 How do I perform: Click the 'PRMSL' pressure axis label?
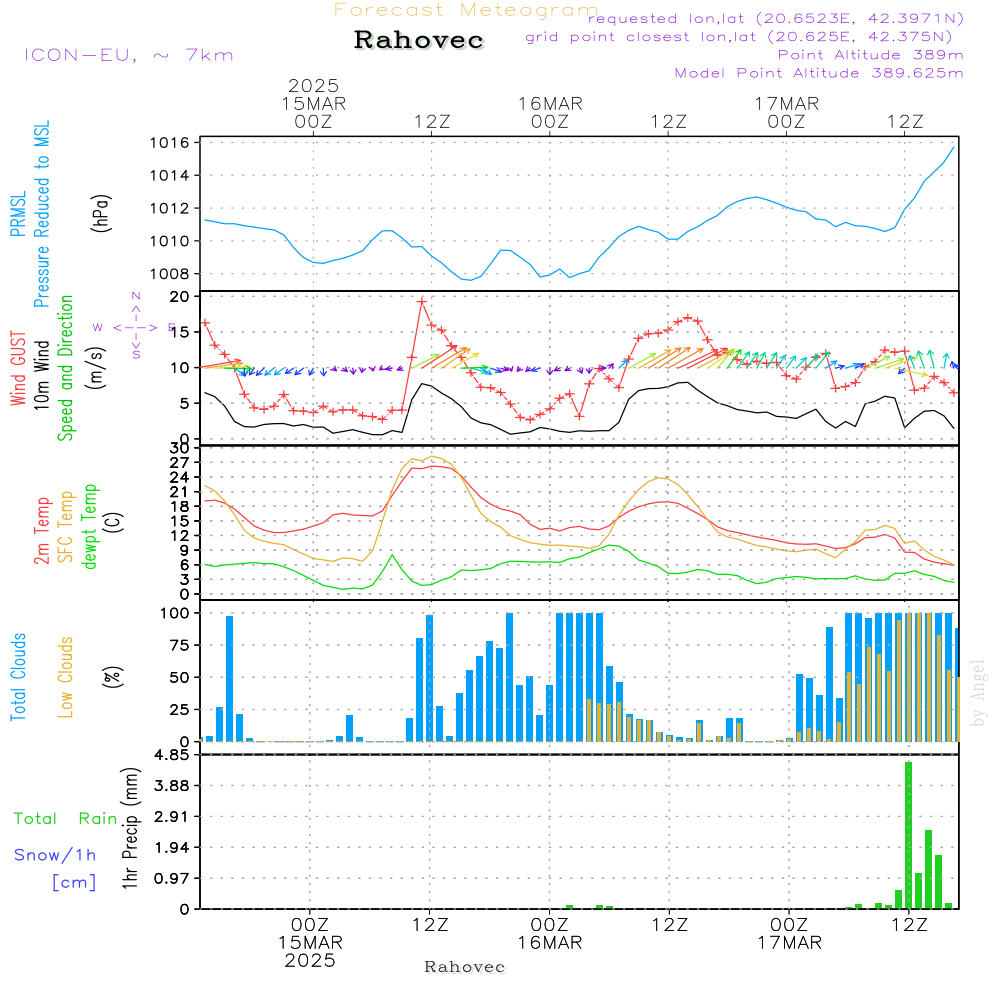(18, 214)
